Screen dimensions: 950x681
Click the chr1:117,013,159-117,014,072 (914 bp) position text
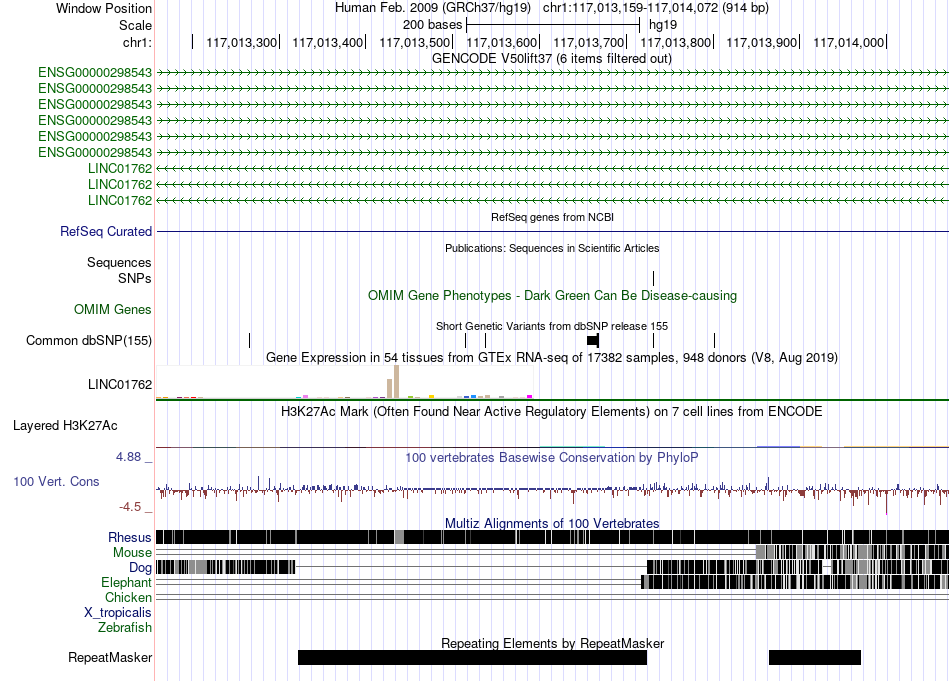(656, 8)
